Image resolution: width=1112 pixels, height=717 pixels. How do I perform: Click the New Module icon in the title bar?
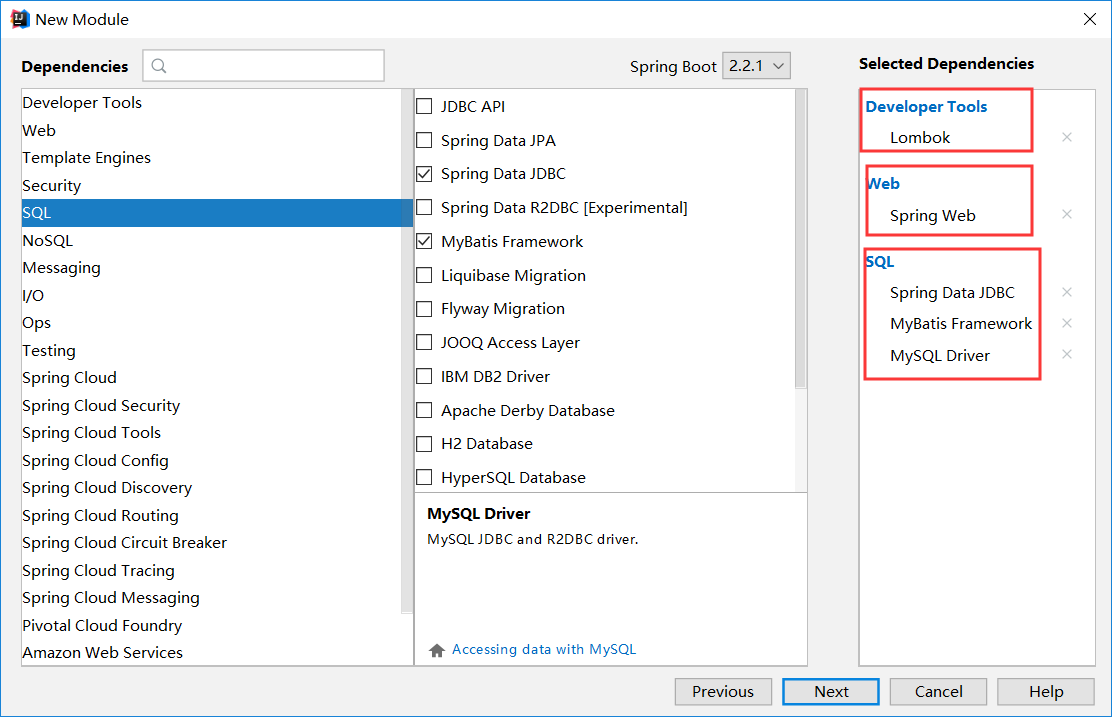pos(18,18)
